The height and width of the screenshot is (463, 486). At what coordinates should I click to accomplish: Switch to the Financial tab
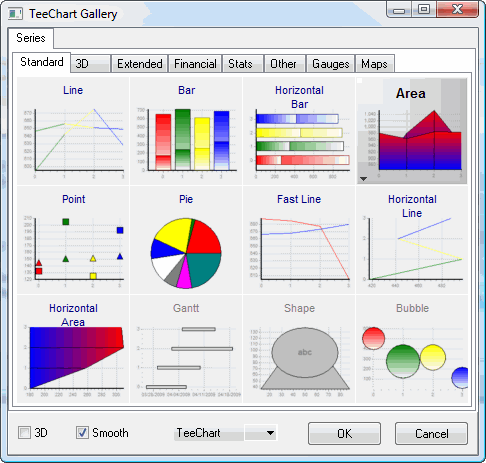[195, 64]
